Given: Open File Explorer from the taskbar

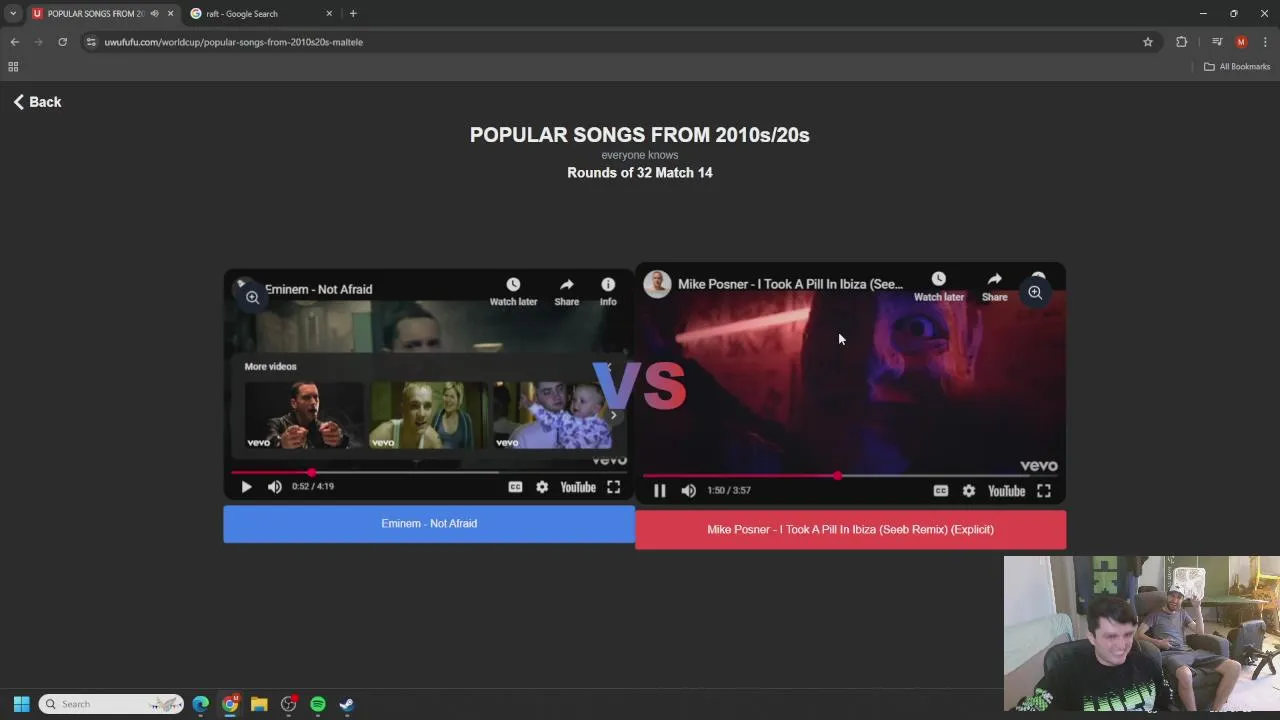Looking at the screenshot, I should point(259,704).
